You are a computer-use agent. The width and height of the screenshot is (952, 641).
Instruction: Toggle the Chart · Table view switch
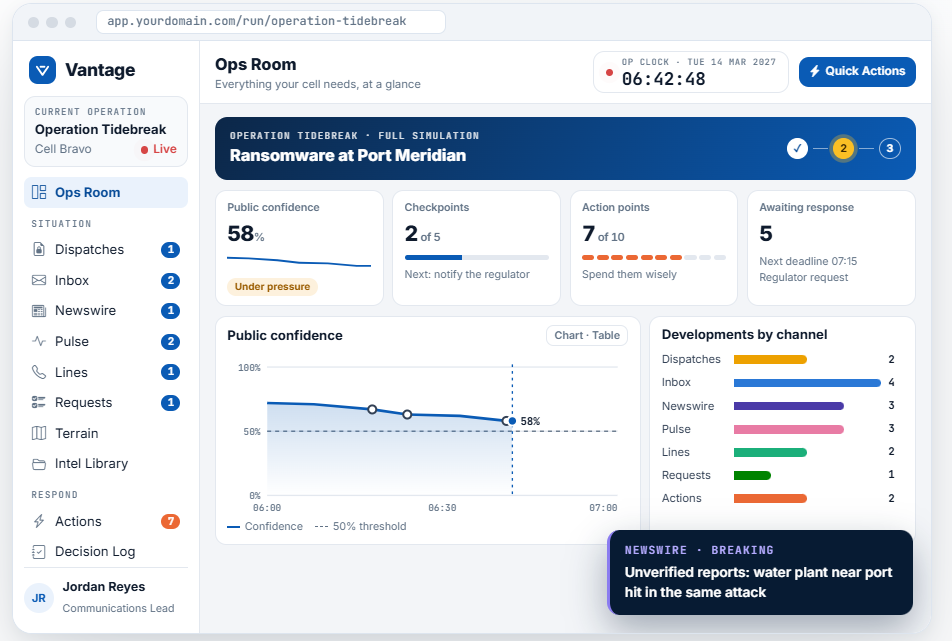pyautogui.click(x=587, y=336)
